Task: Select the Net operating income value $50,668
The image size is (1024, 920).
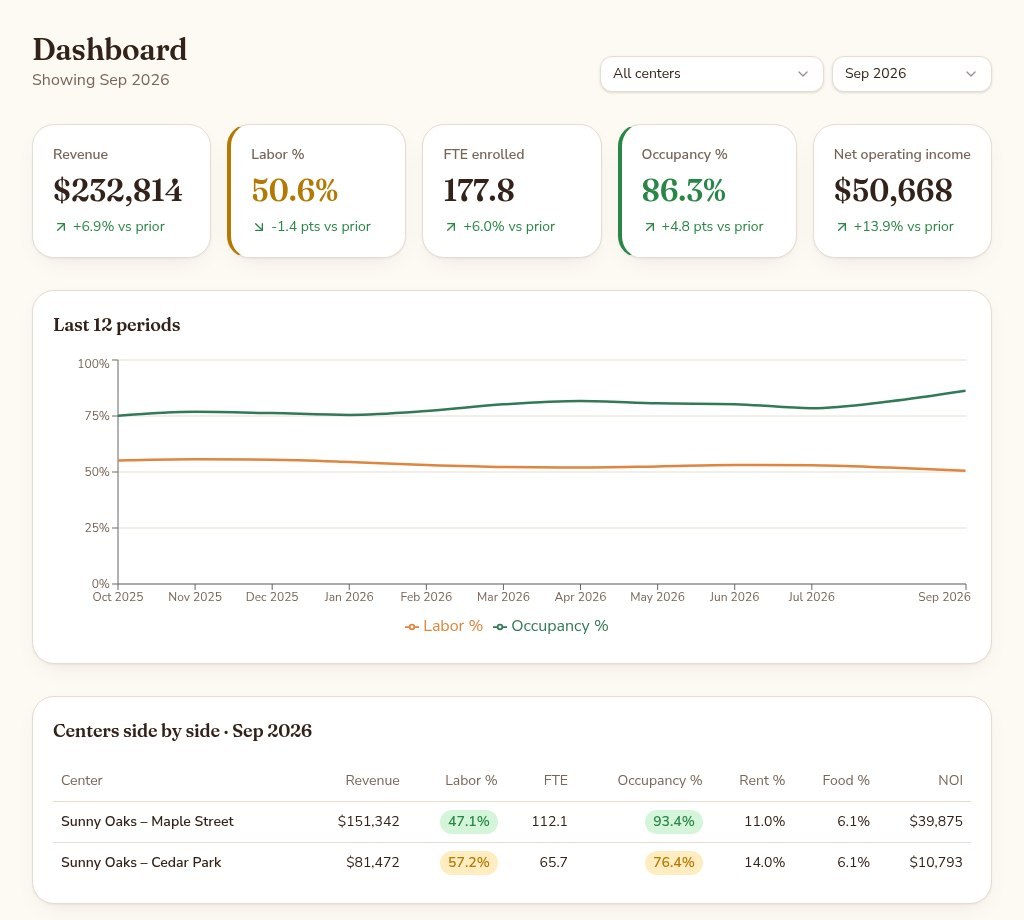Action: [893, 191]
